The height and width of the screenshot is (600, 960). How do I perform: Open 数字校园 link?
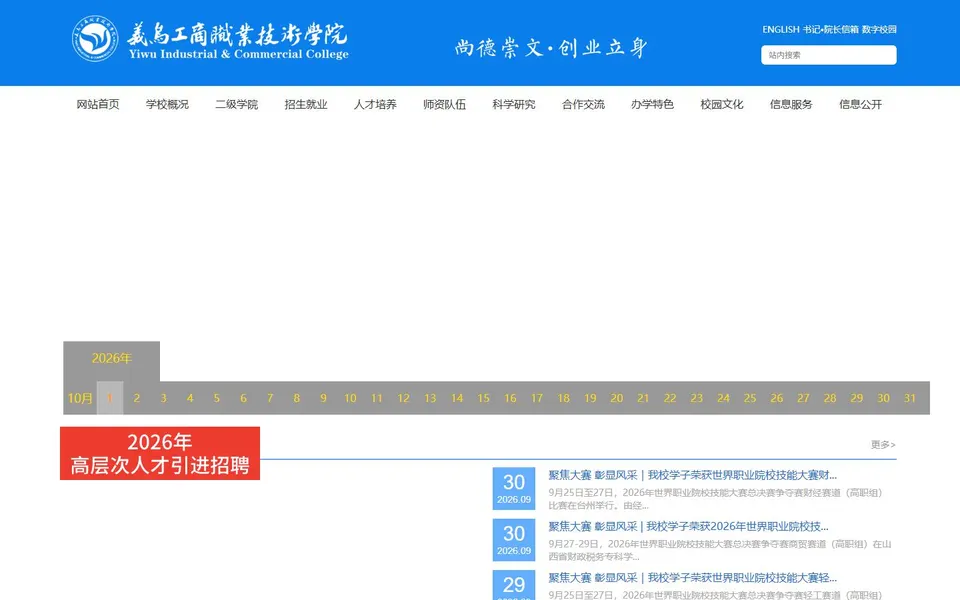pyautogui.click(x=879, y=29)
